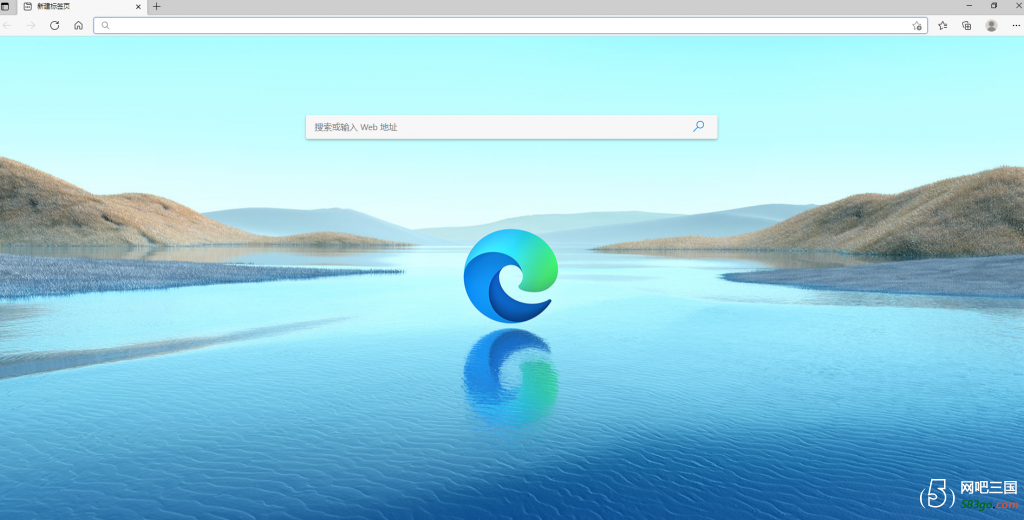The height and width of the screenshot is (520, 1024).
Task: Open a new tab with the plus button
Action: pyautogui.click(x=157, y=7)
